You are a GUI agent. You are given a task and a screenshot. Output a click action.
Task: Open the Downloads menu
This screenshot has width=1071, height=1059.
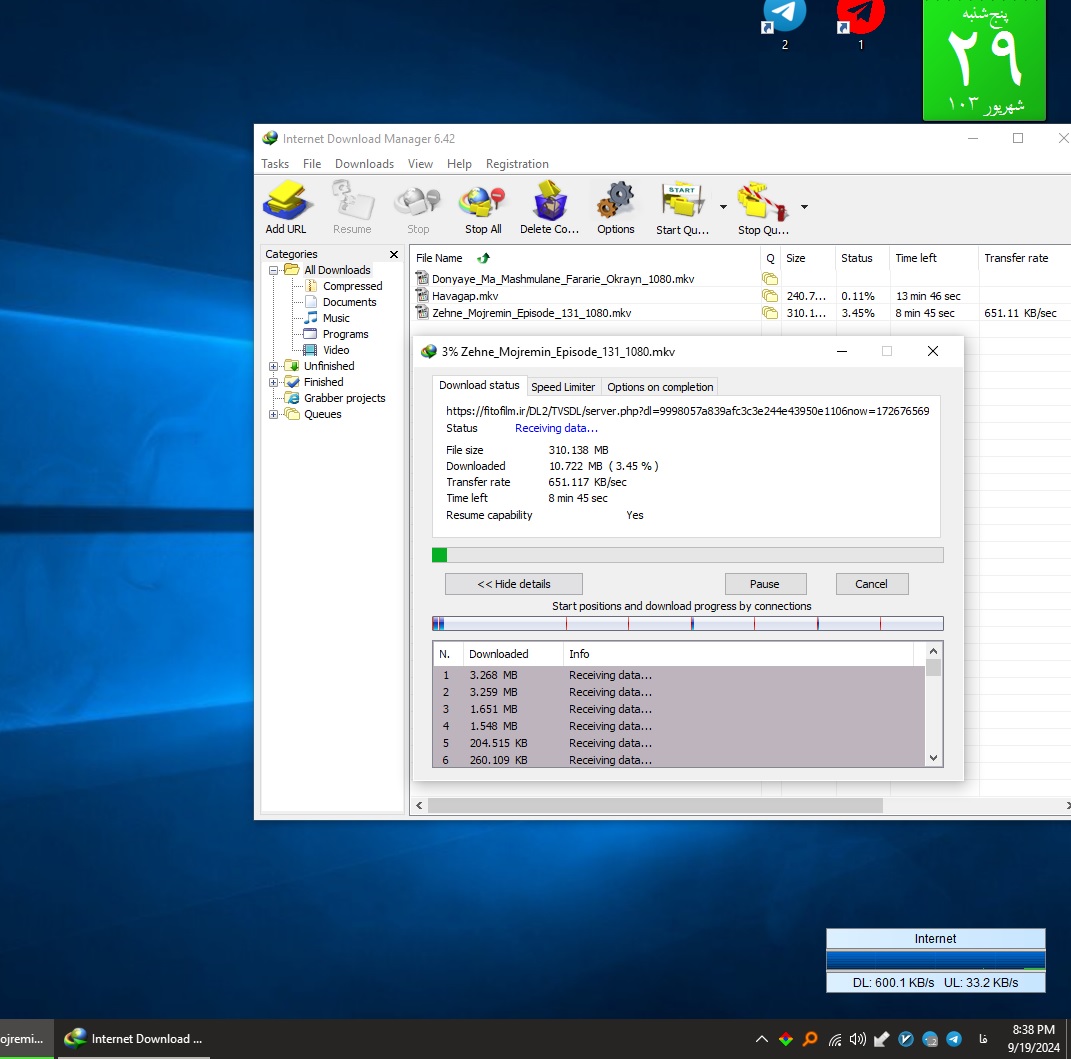click(x=364, y=164)
